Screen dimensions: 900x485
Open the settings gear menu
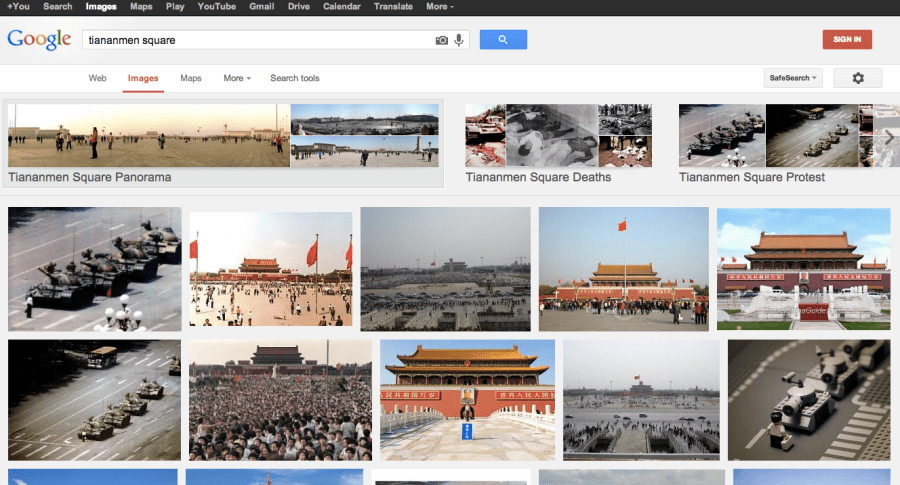point(857,78)
